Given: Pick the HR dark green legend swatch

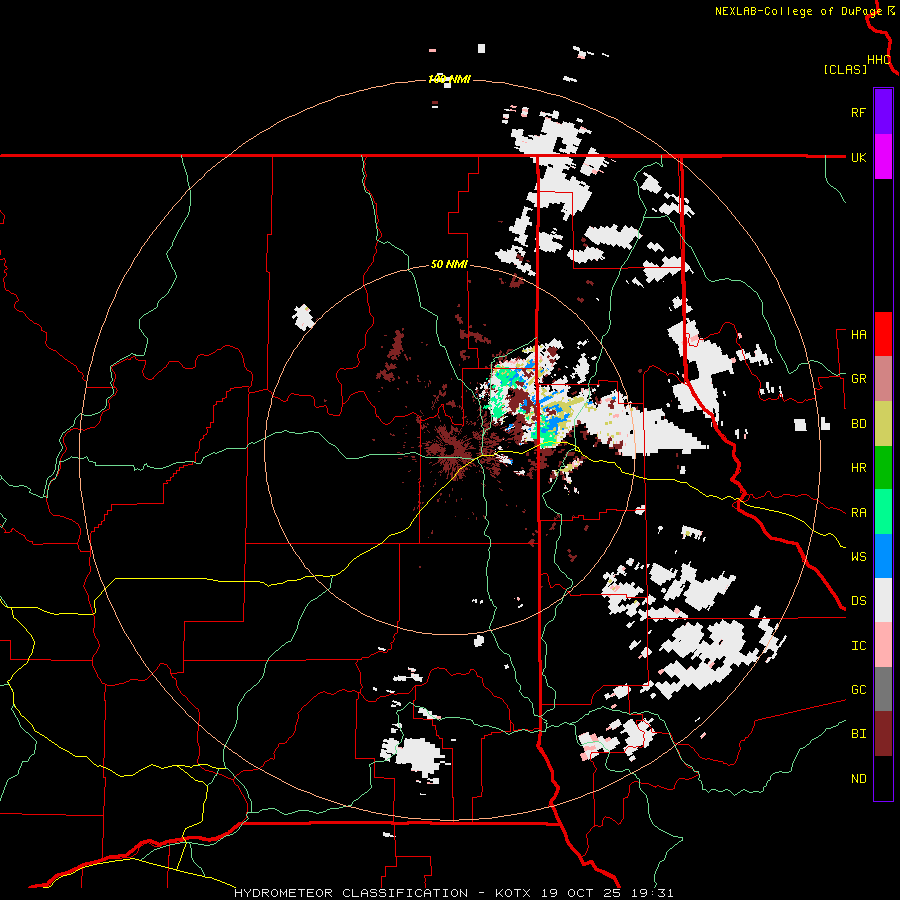Looking at the screenshot, I should [x=883, y=468].
